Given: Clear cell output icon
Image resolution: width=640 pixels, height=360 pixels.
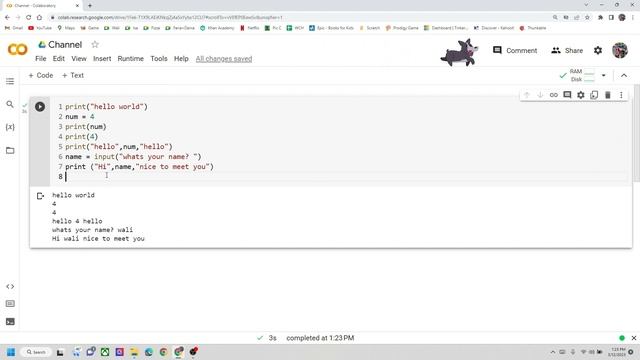Looking at the screenshot, I should [x=40, y=196].
